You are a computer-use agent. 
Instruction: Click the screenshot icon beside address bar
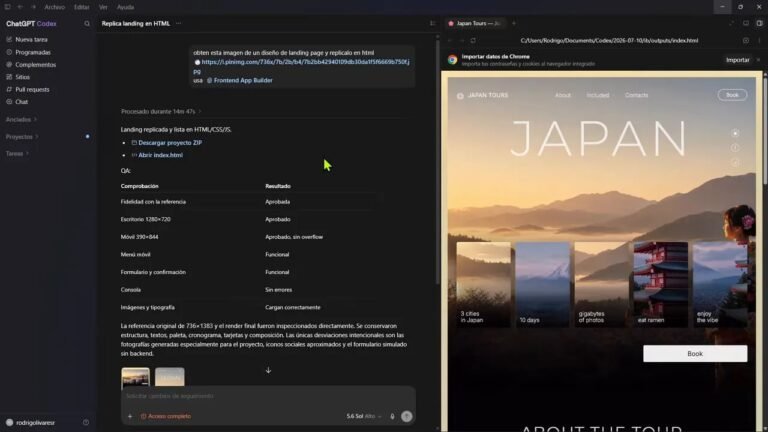click(x=746, y=41)
